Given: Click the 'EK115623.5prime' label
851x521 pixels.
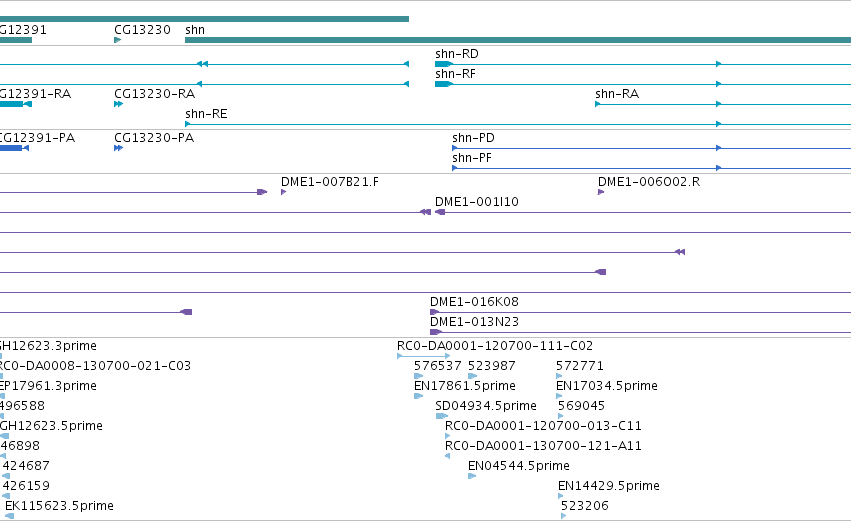Looking at the screenshot, I should [x=59, y=506].
